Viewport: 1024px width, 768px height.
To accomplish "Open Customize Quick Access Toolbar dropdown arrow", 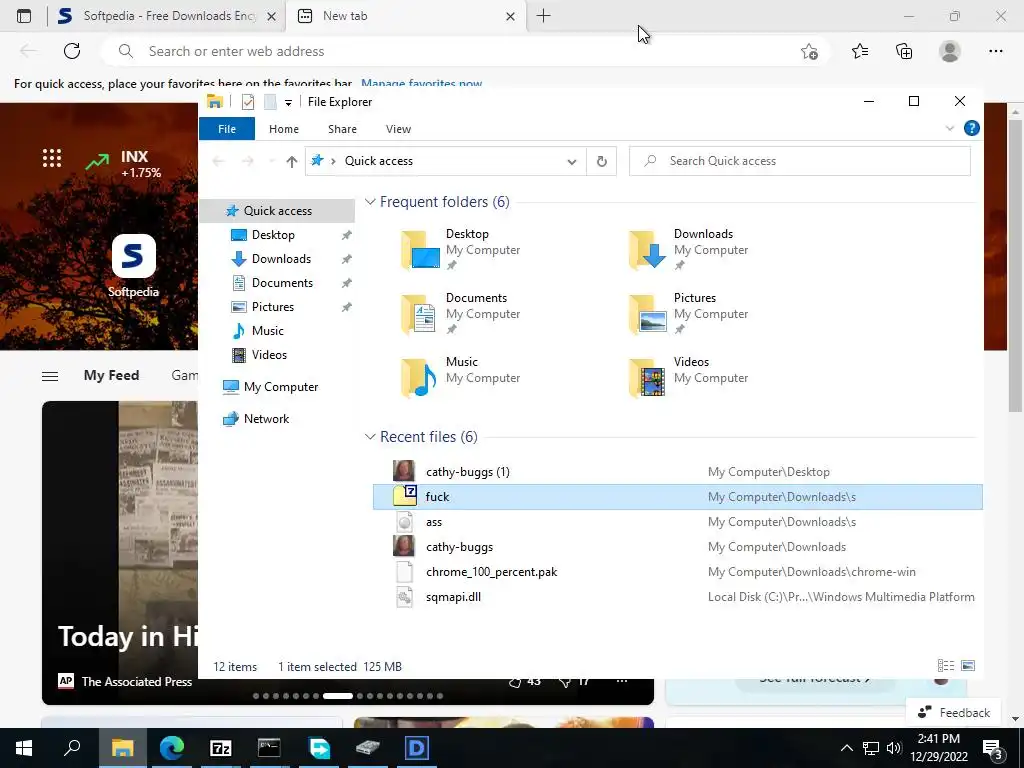I will 288,103.
